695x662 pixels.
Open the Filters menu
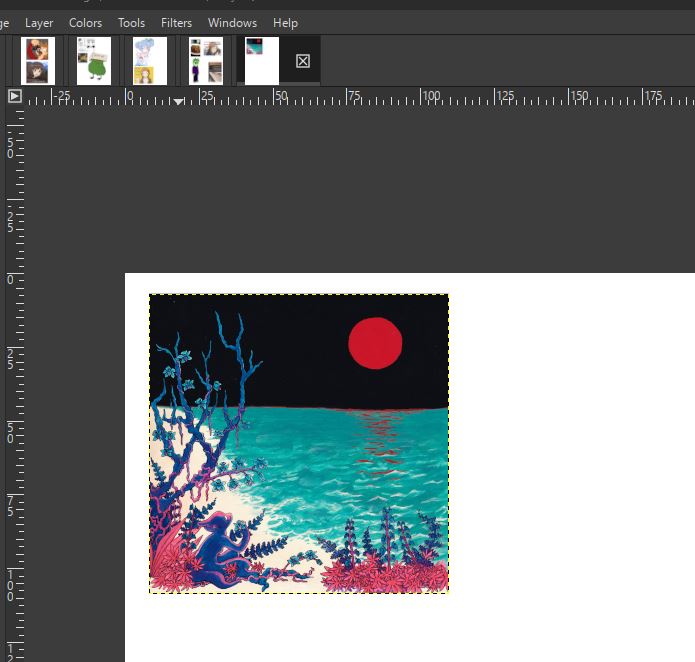click(x=176, y=23)
